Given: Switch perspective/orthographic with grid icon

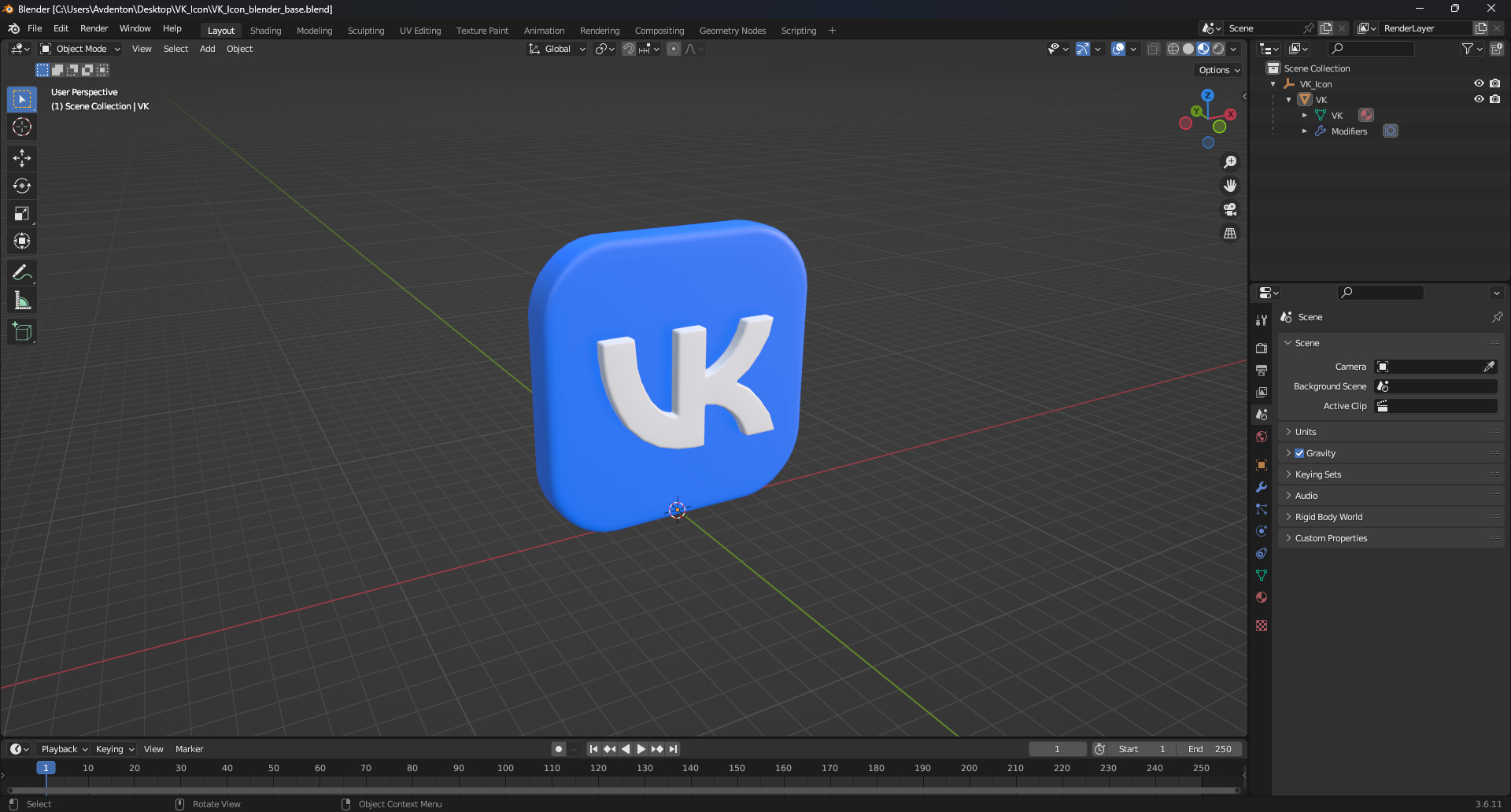Looking at the screenshot, I should click(x=1230, y=233).
